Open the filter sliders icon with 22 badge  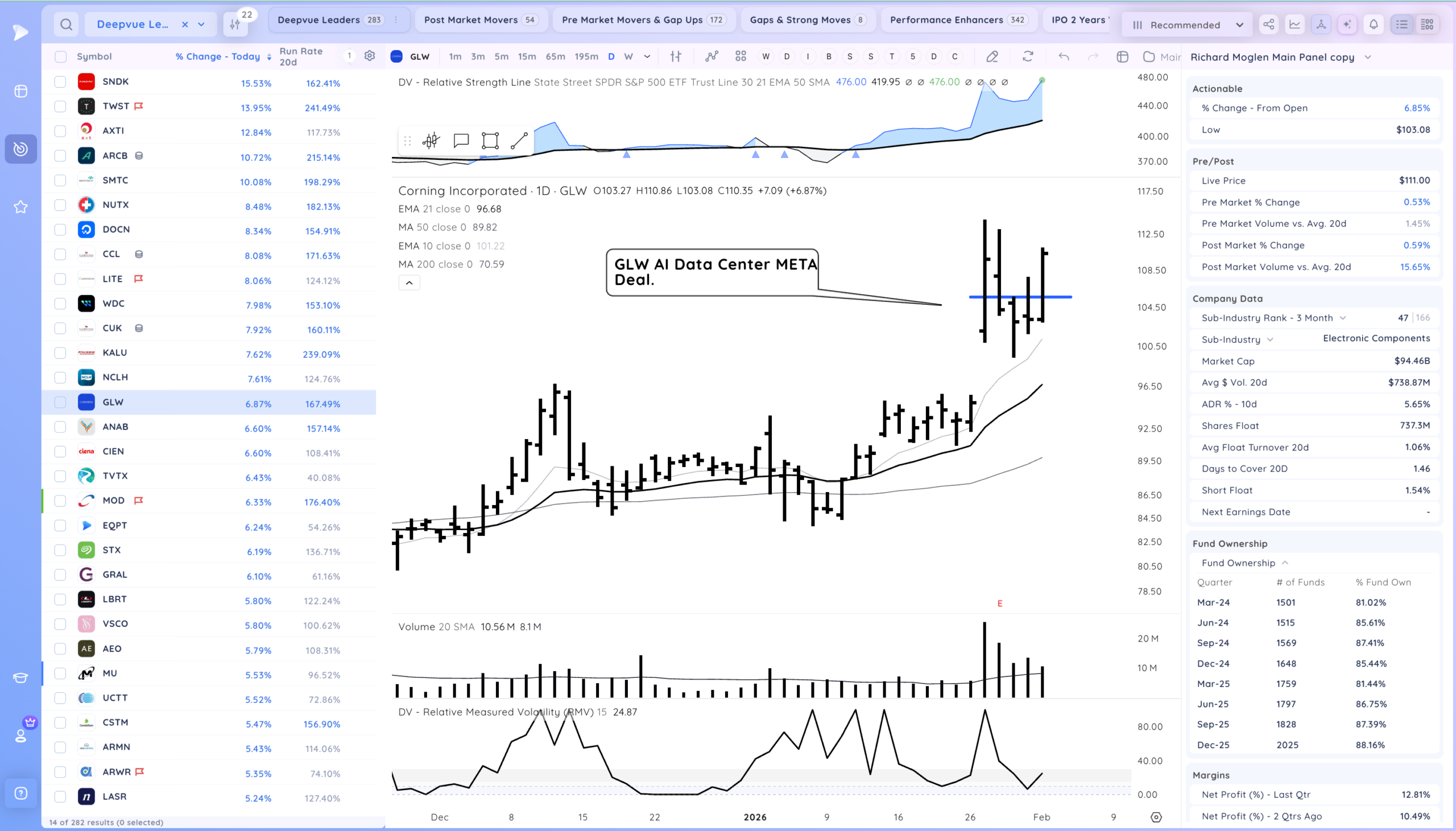pos(235,24)
